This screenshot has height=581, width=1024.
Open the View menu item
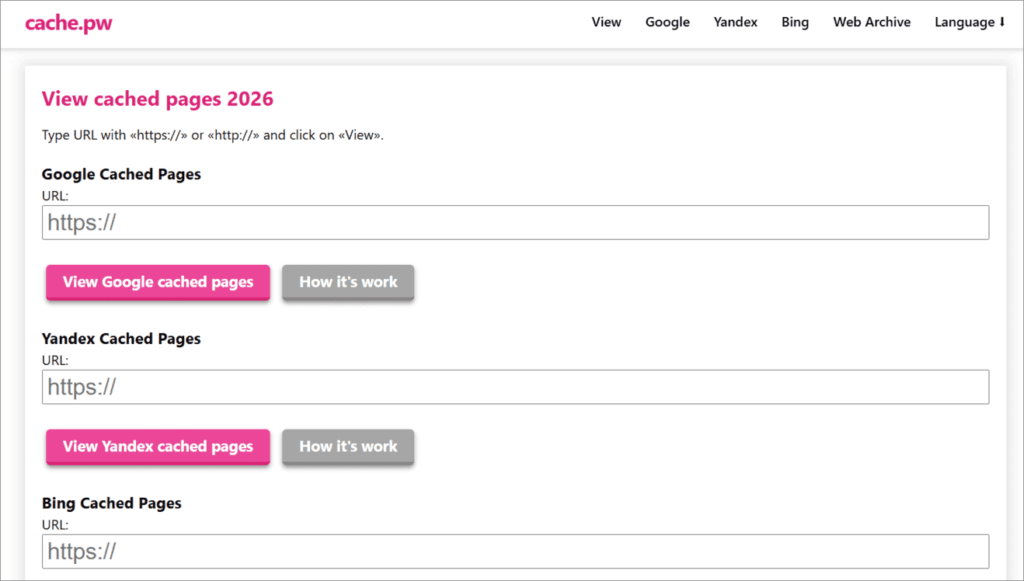(x=606, y=22)
